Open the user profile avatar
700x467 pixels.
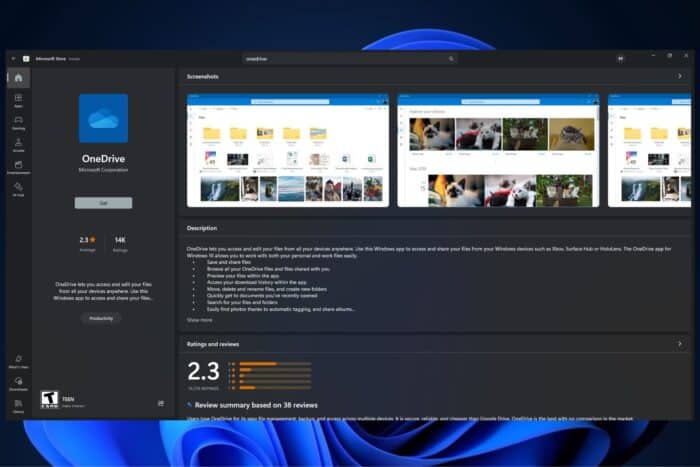(621, 58)
